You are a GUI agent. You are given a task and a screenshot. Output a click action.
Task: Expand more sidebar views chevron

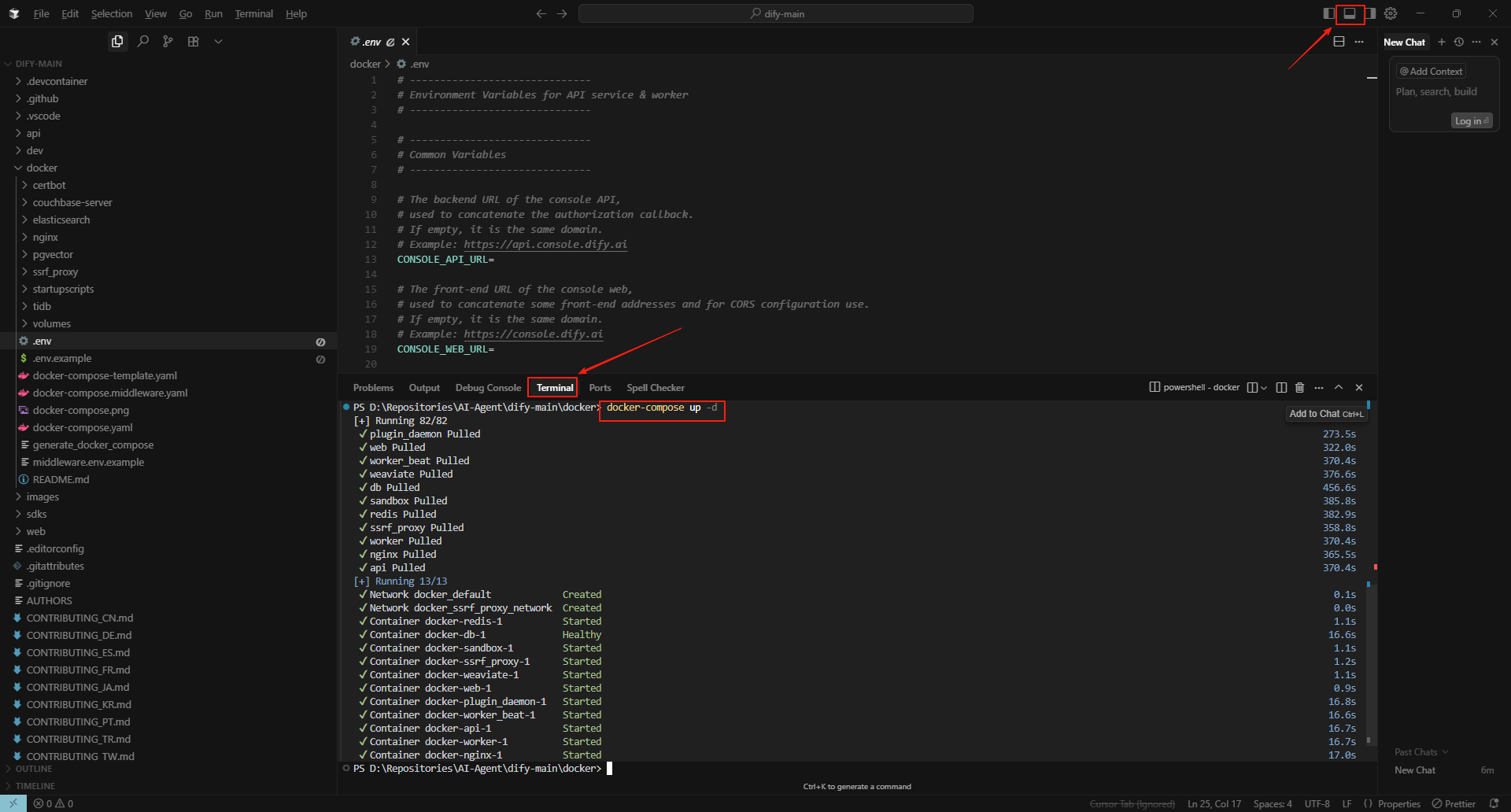[x=218, y=42]
